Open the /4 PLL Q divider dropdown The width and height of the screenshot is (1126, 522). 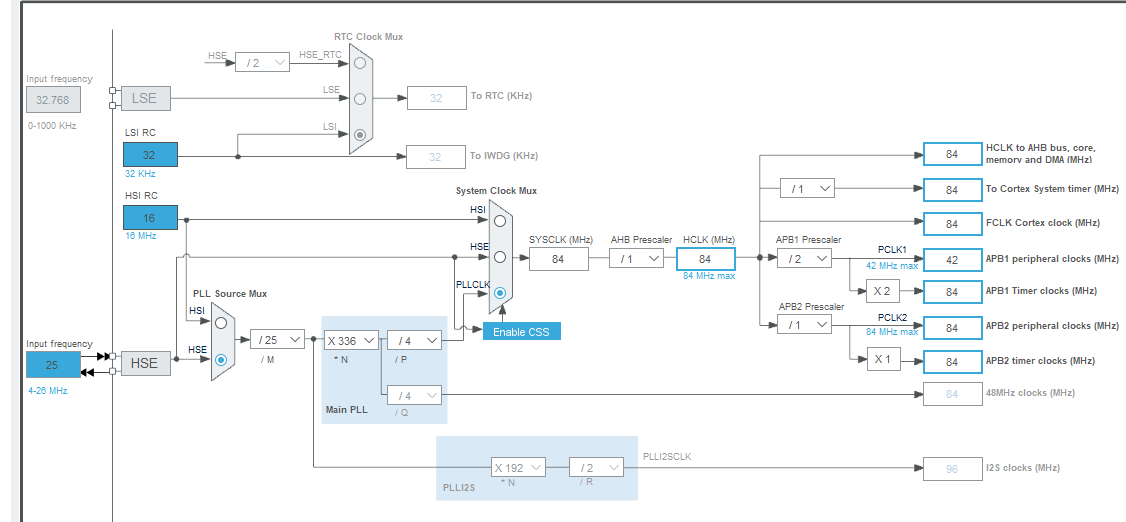(414, 395)
